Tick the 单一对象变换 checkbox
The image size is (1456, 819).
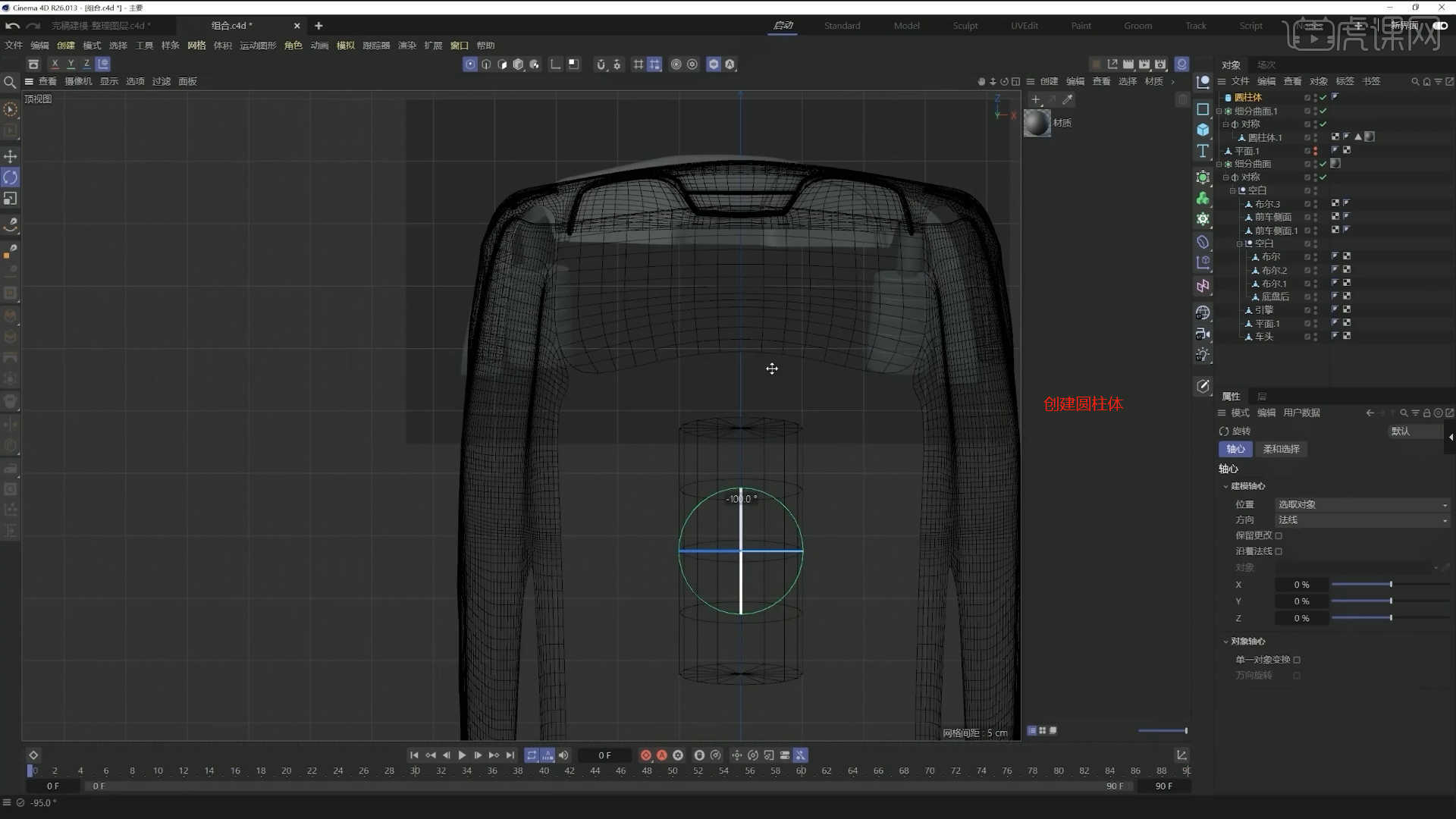(1297, 660)
